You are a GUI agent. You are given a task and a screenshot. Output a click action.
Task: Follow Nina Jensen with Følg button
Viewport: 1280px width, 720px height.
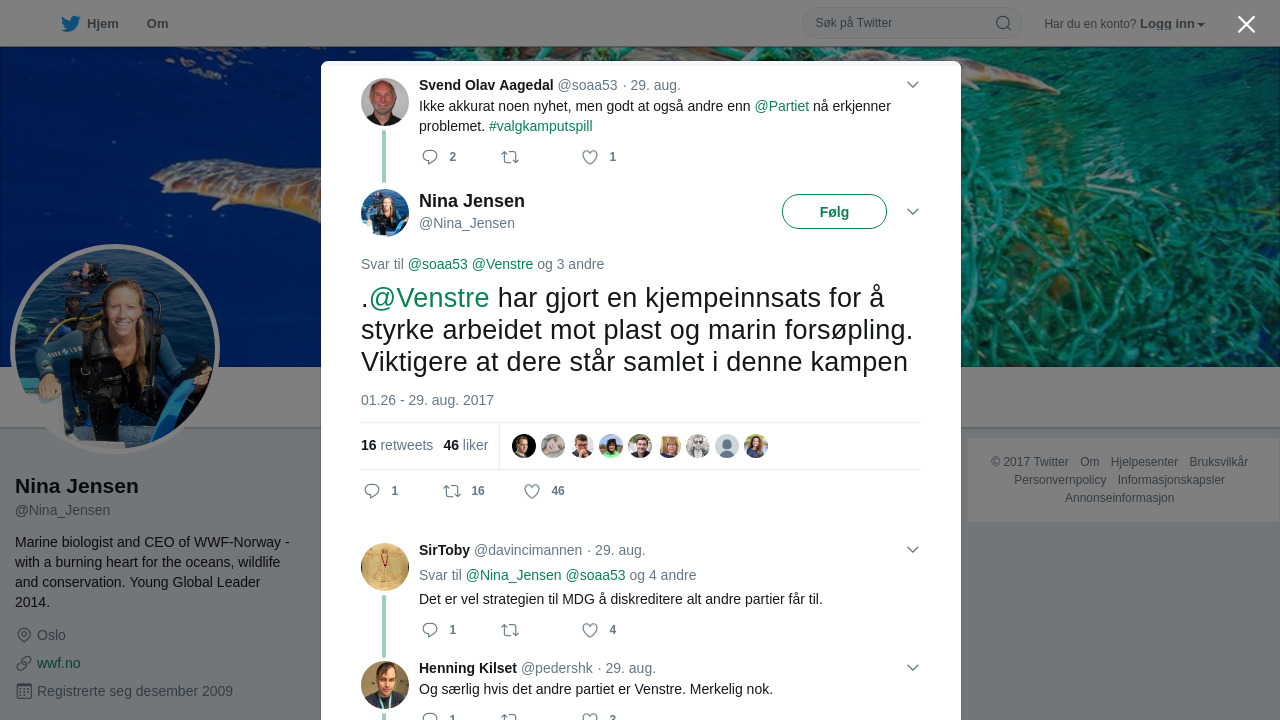[834, 212]
